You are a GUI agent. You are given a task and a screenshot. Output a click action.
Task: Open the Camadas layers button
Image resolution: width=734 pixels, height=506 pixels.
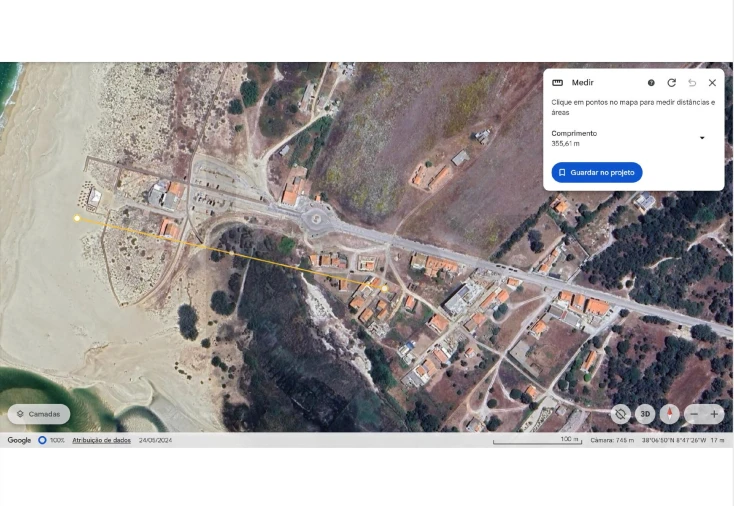coord(39,414)
